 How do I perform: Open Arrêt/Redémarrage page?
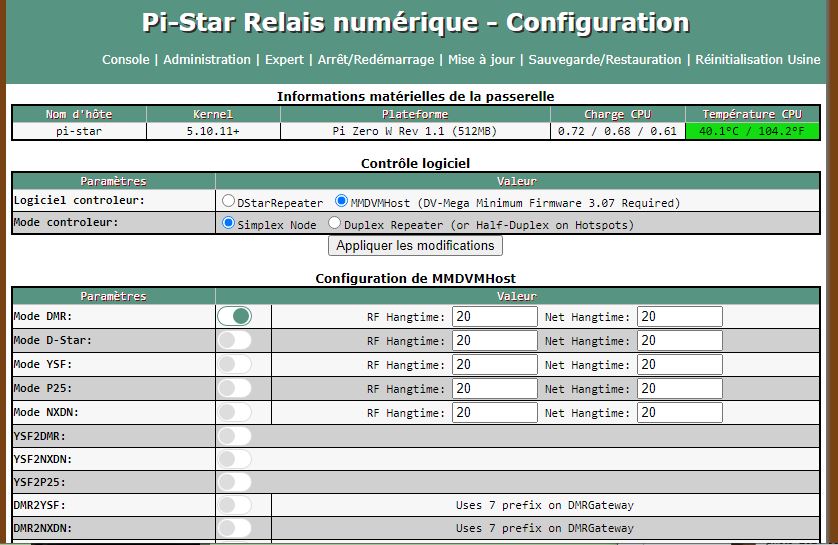376,59
